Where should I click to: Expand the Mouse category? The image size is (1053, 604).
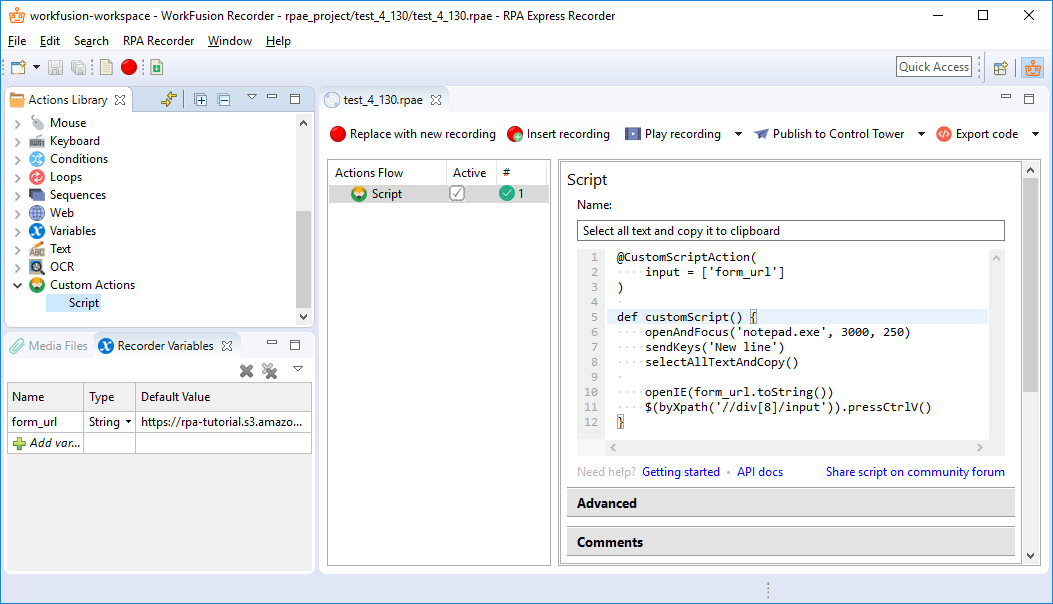click(18, 124)
